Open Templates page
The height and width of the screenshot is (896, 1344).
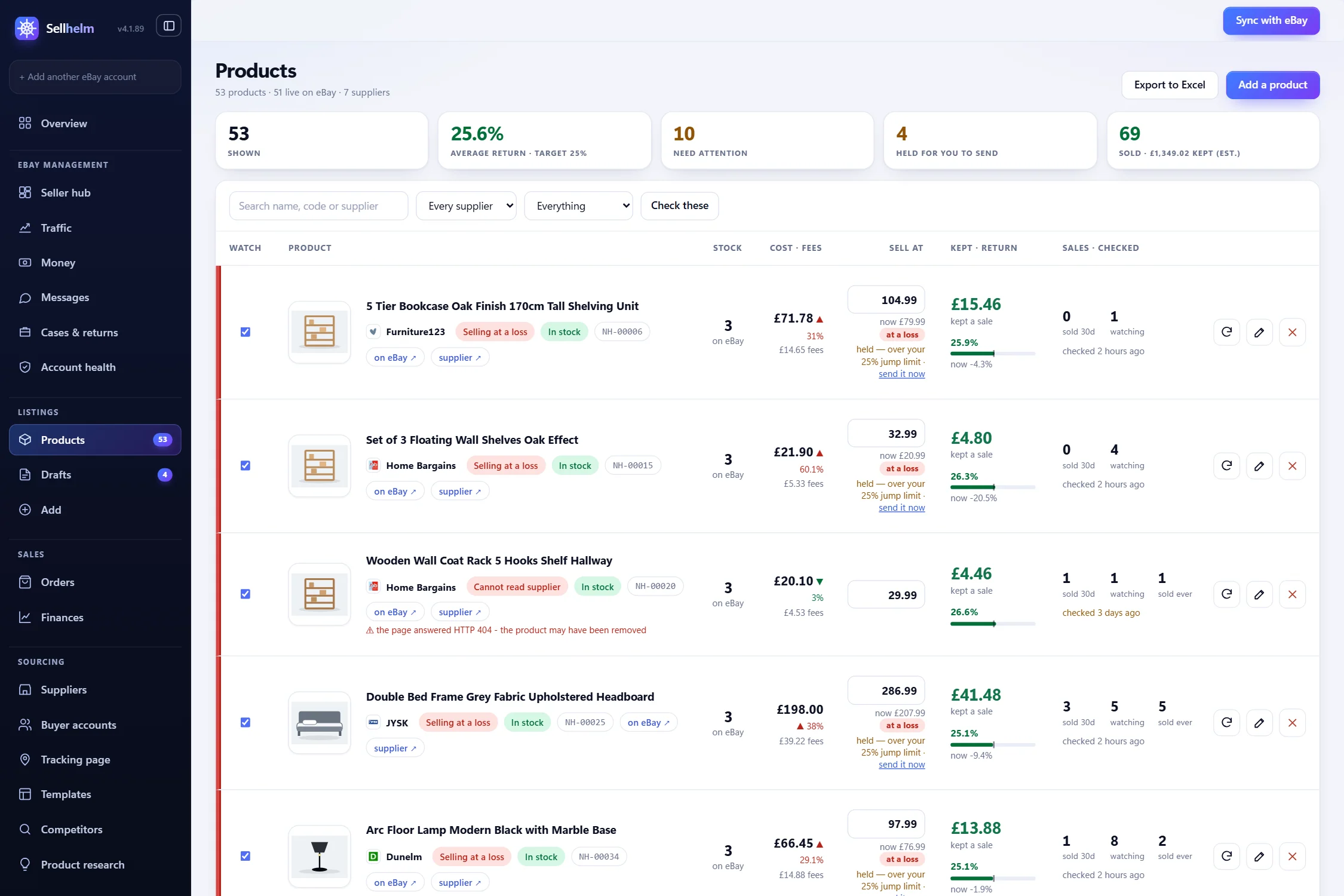(x=95, y=794)
